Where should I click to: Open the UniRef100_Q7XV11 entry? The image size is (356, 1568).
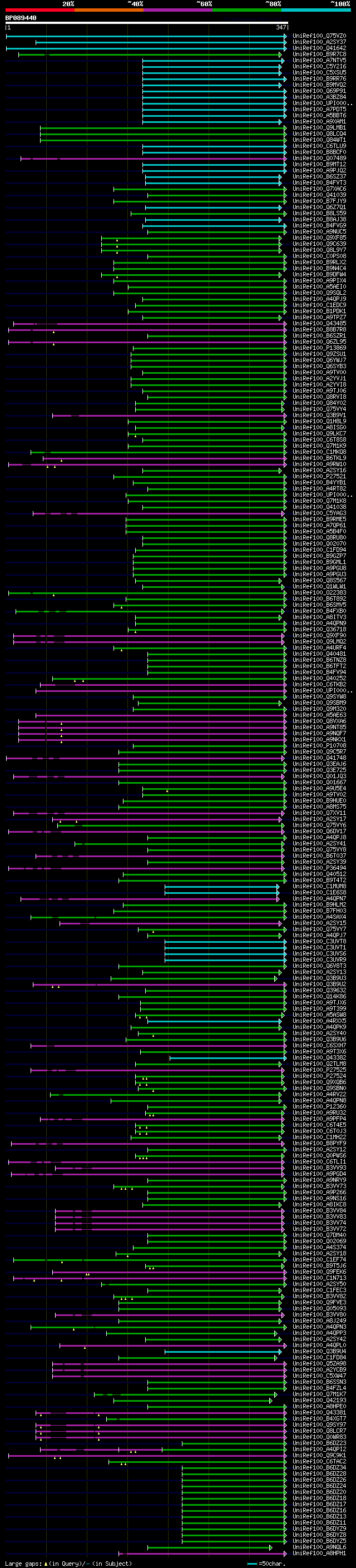(319, 813)
